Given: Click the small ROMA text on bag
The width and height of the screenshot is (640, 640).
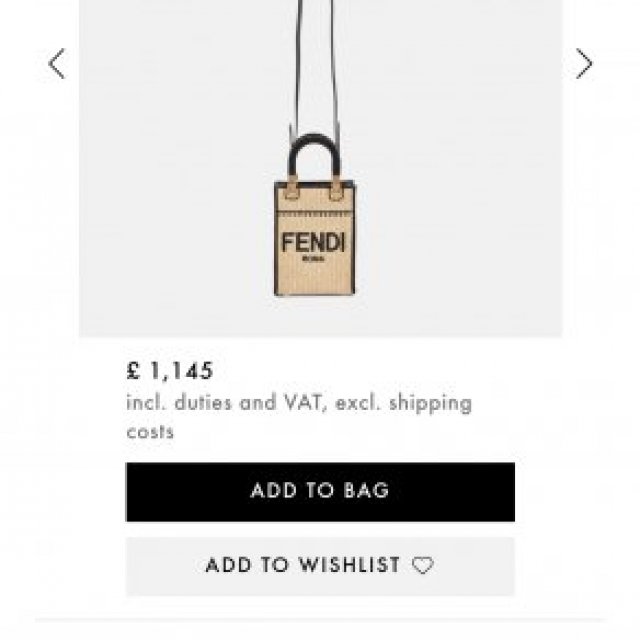Looking at the screenshot, I should pos(313,259).
